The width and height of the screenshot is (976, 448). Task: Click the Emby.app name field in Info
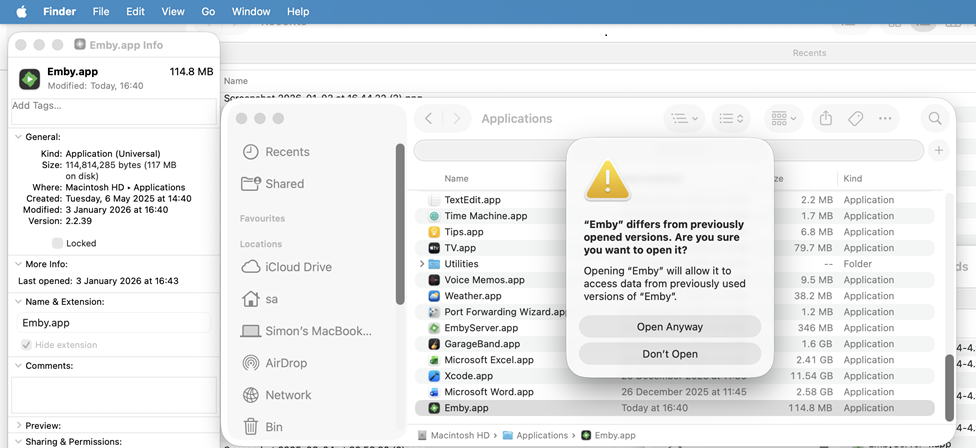click(114, 323)
